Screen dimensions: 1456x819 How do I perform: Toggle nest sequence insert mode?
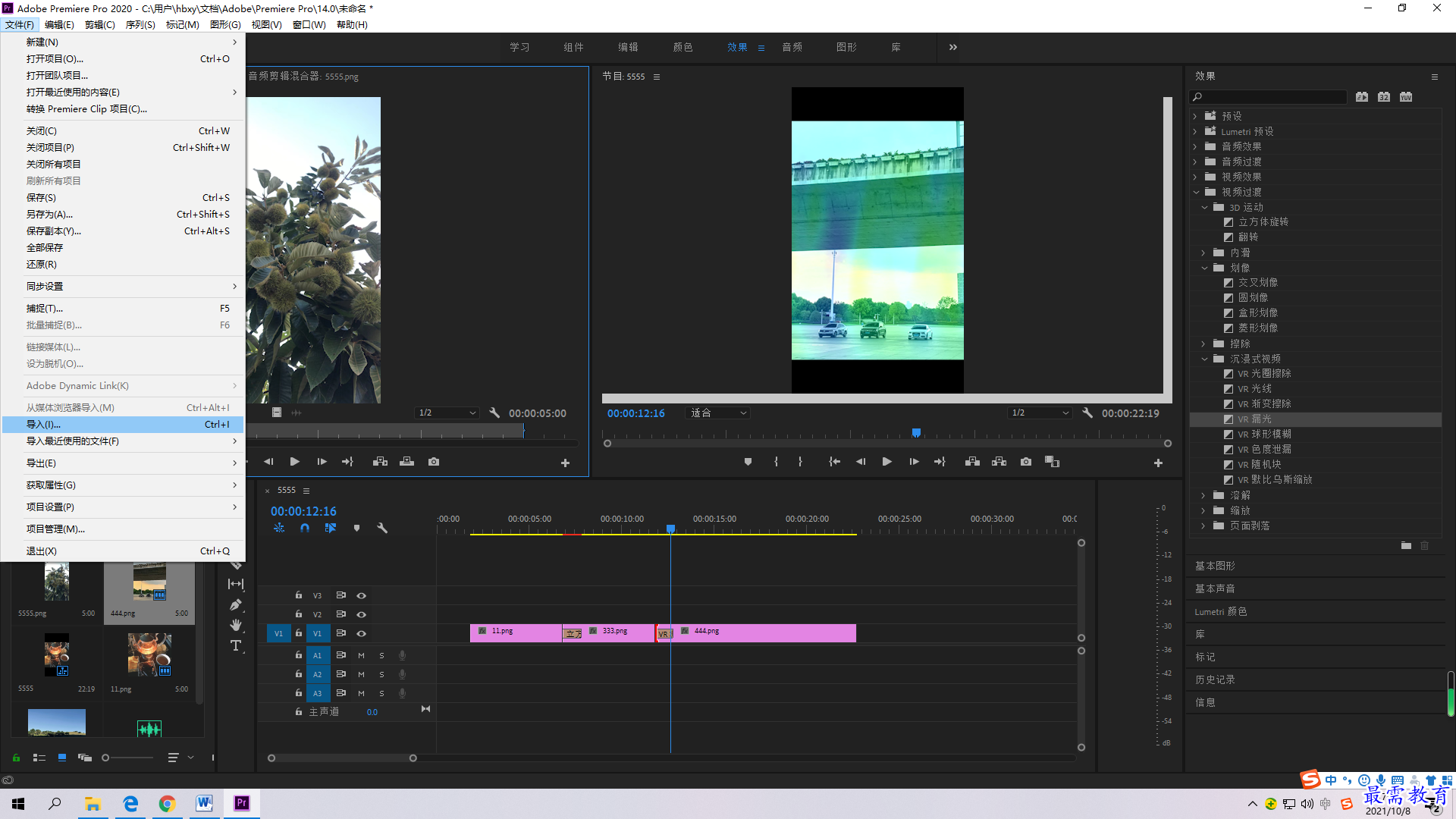tap(279, 528)
